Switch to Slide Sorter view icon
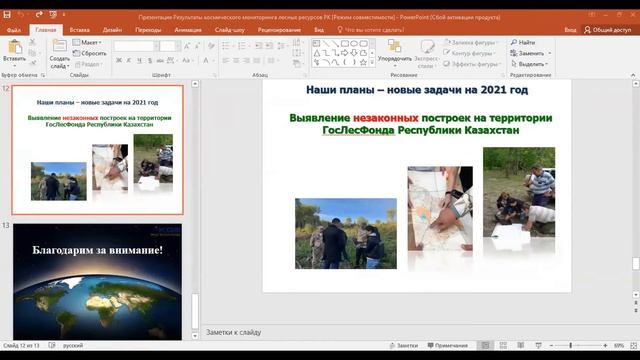The height and width of the screenshot is (360, 640). pos(503,345)
